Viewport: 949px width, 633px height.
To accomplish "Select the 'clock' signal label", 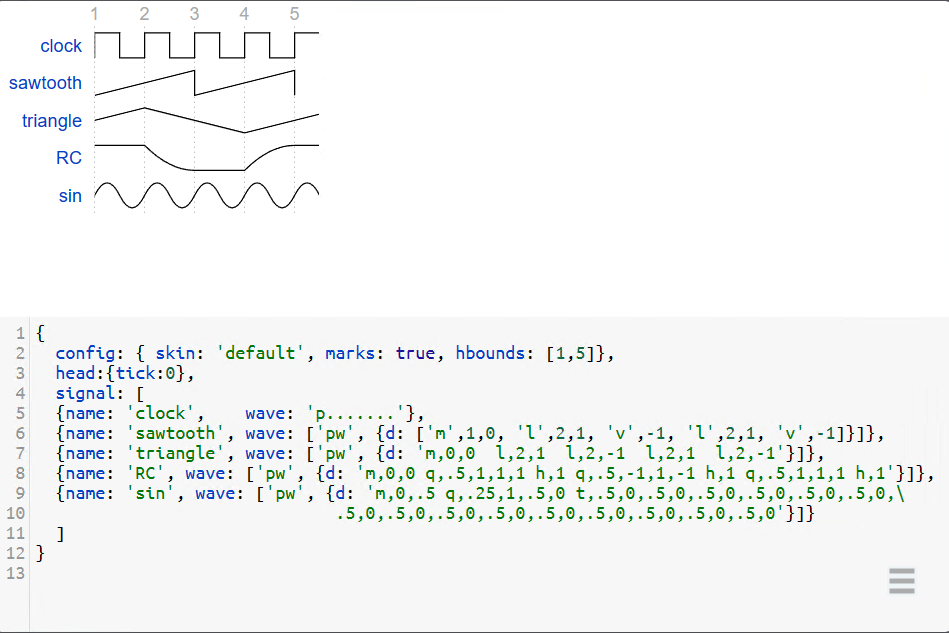I will [x=61, y=46].
